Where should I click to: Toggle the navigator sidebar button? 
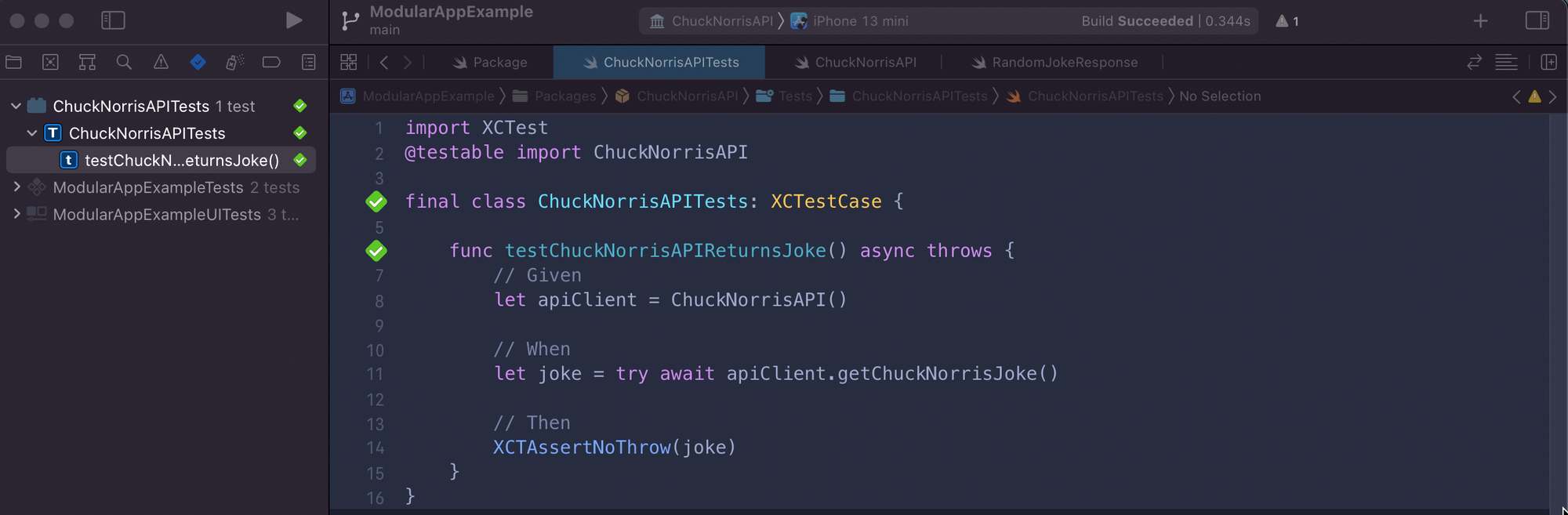click(113, 20)
